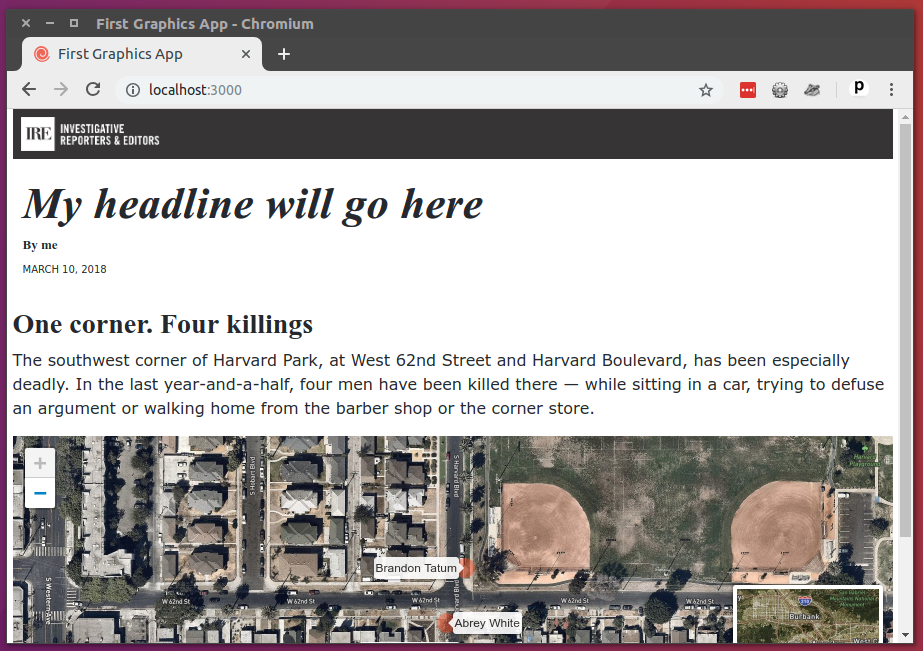The height and width of the screenshot is (651, 923).
Task: Click the site information icon in address bar
Action: [x=133, y=90]
